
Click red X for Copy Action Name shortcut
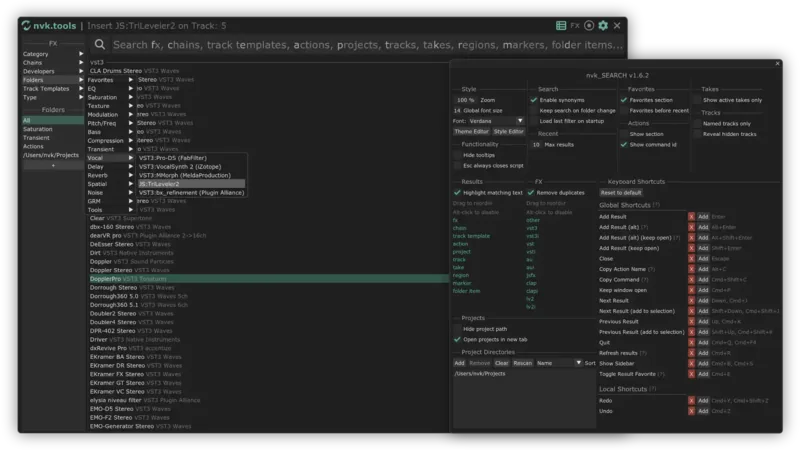(691, 269)
